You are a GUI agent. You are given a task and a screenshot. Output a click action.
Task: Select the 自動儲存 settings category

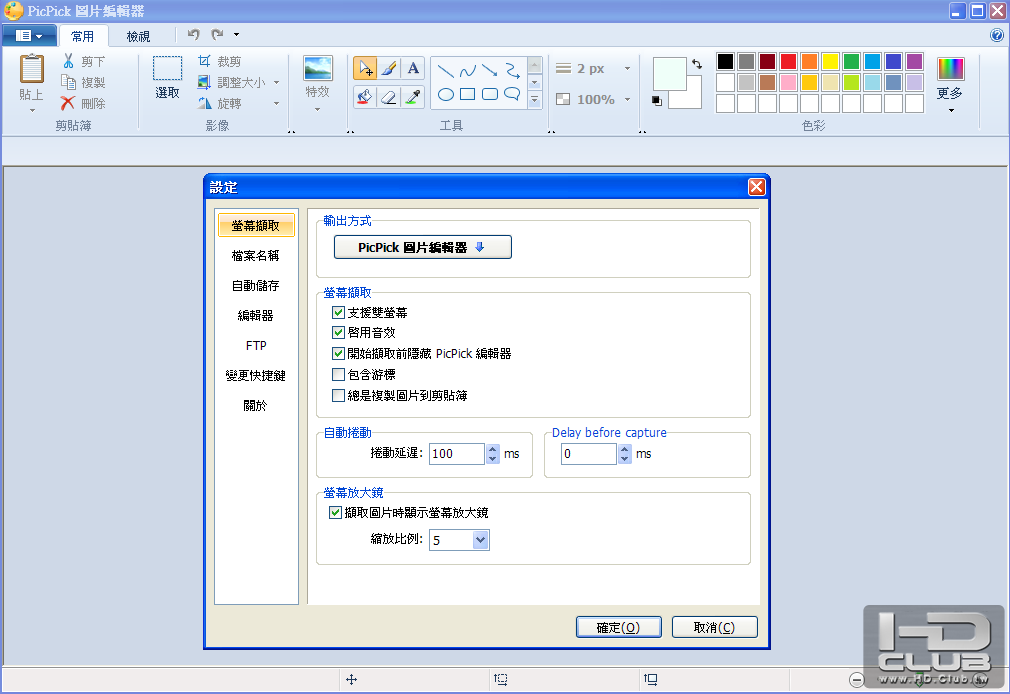[256, 285]
